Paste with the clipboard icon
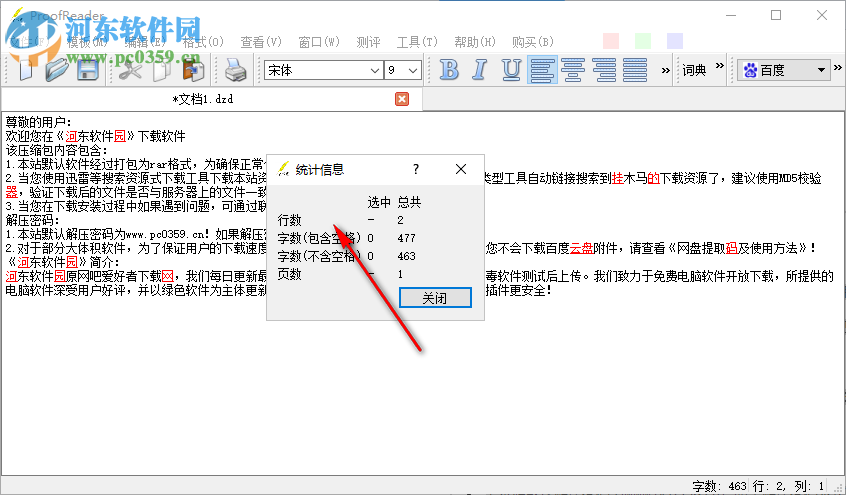The height and width of the screenshot is (495, 846). (x=193, y=70)
